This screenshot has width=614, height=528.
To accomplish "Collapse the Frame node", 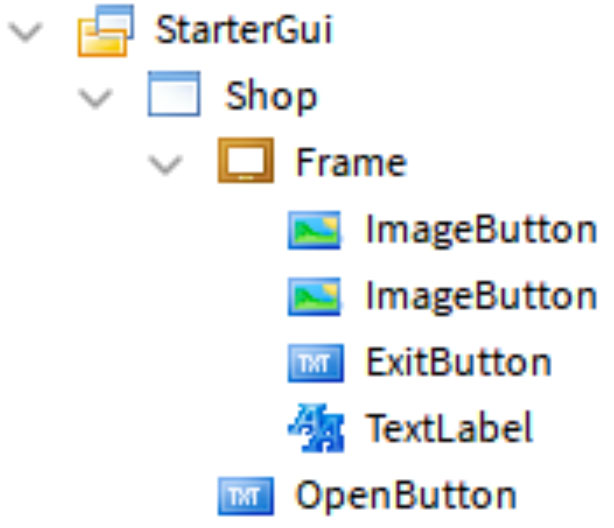I will click(166, 165).
